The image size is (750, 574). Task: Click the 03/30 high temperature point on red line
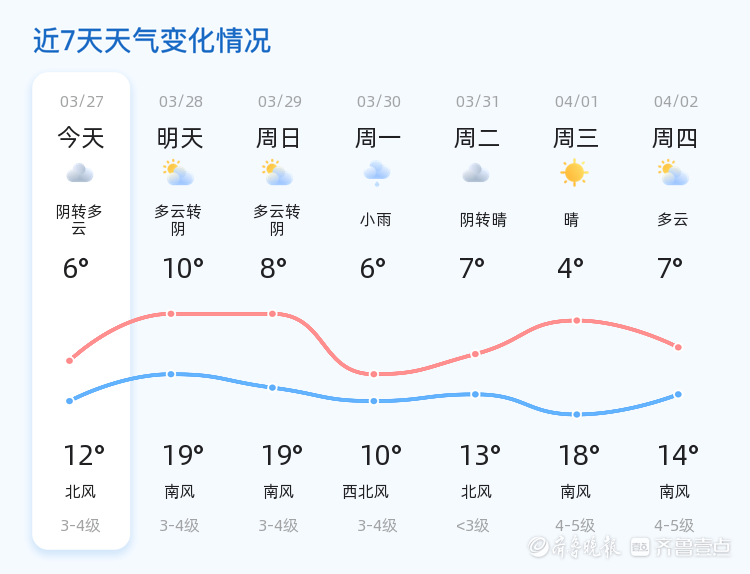[374, 374]
